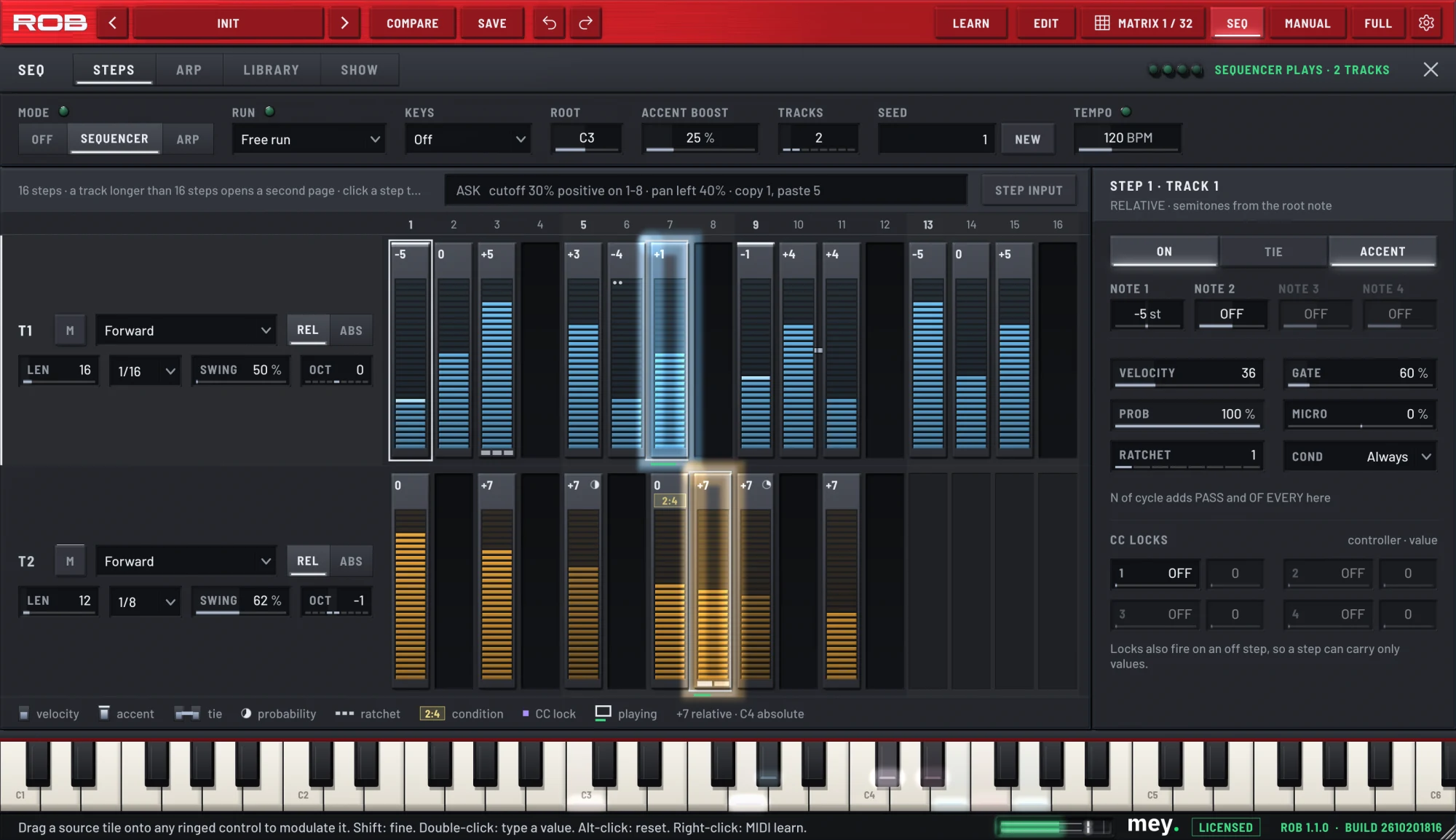Open the MANUAL view

[1307, 23]
